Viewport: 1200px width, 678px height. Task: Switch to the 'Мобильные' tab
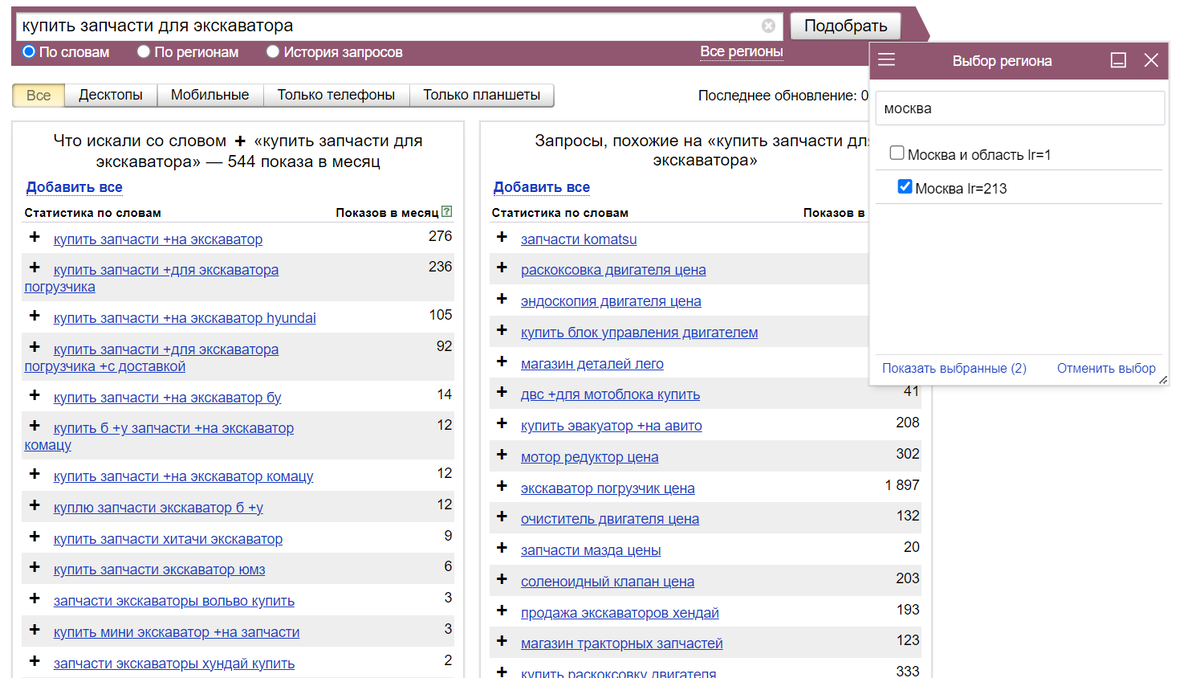[x=210, y=95]
